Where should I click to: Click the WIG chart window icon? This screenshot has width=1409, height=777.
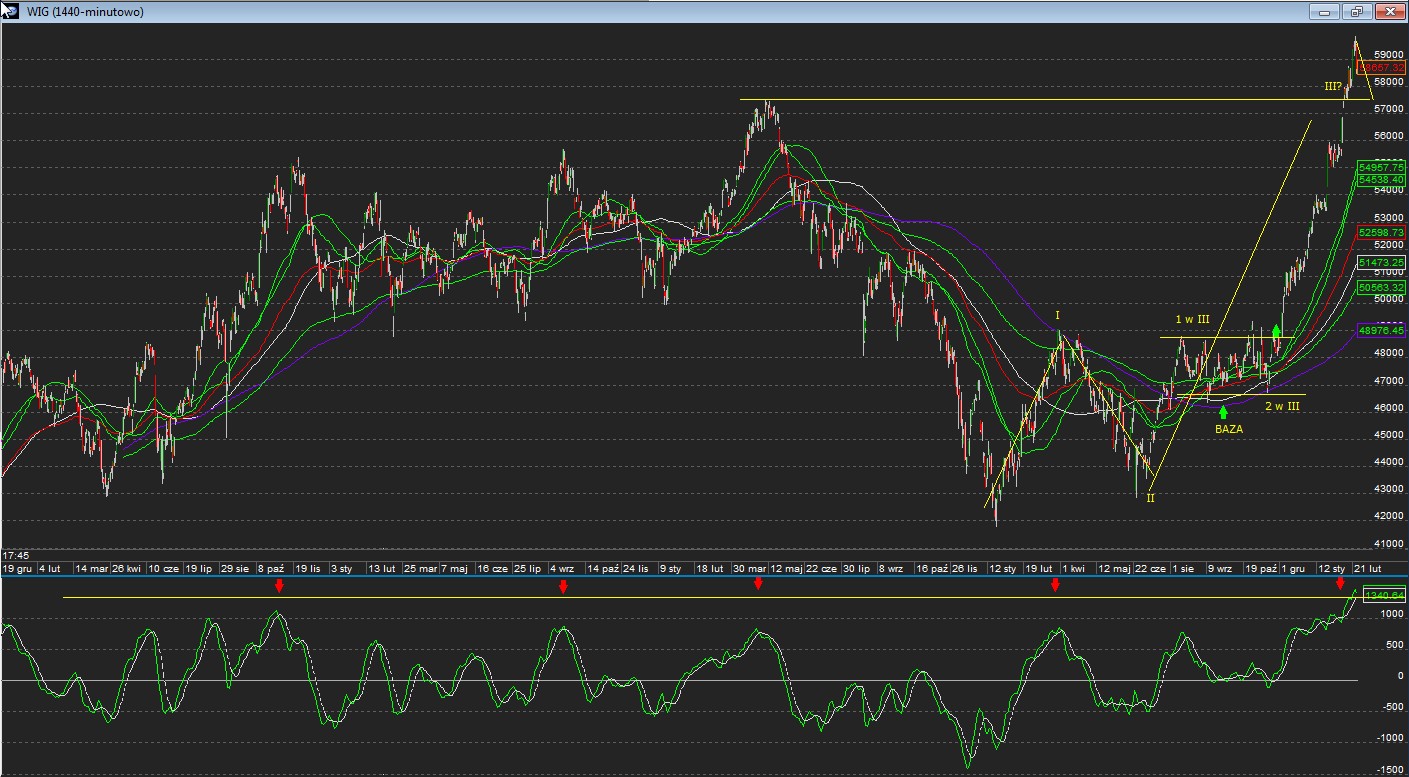click(9, 11)
